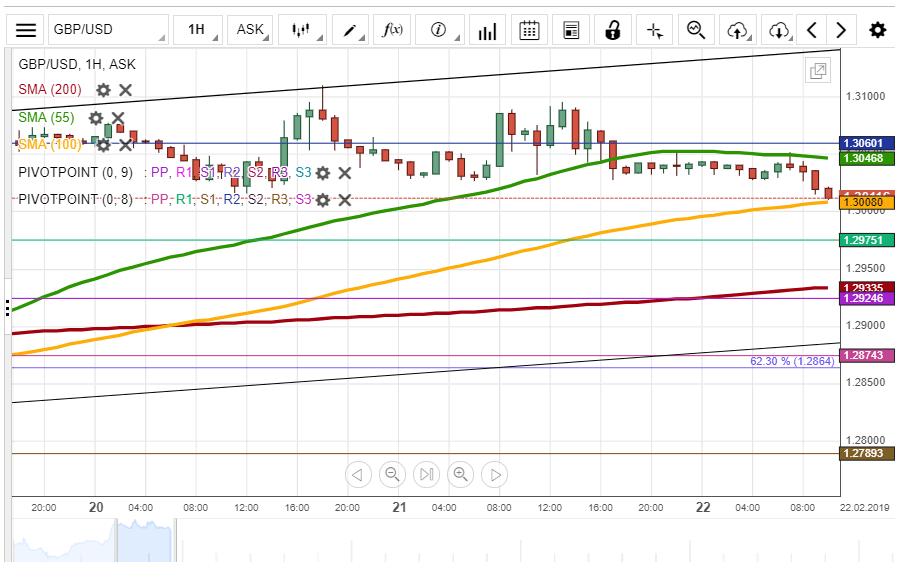Screen dimensions: 903x568
Task: Click the left panel drag handle dots
Action: click(x=7, y=308)
